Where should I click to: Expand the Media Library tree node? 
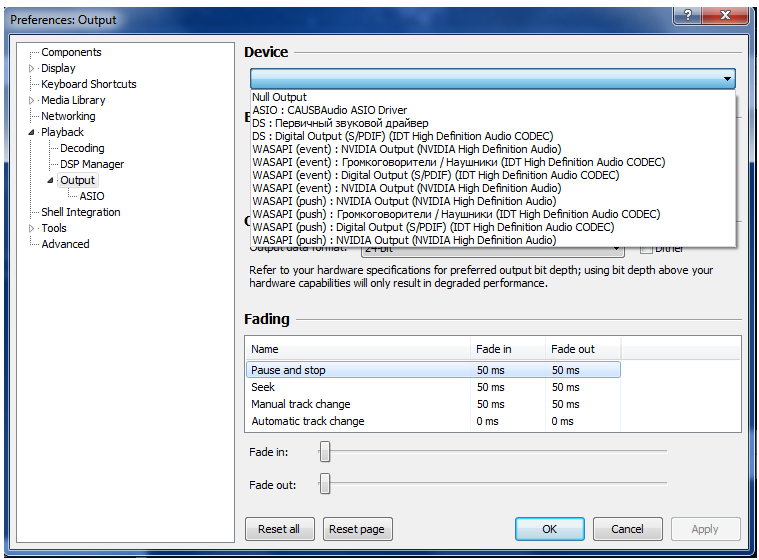[32, 100]
